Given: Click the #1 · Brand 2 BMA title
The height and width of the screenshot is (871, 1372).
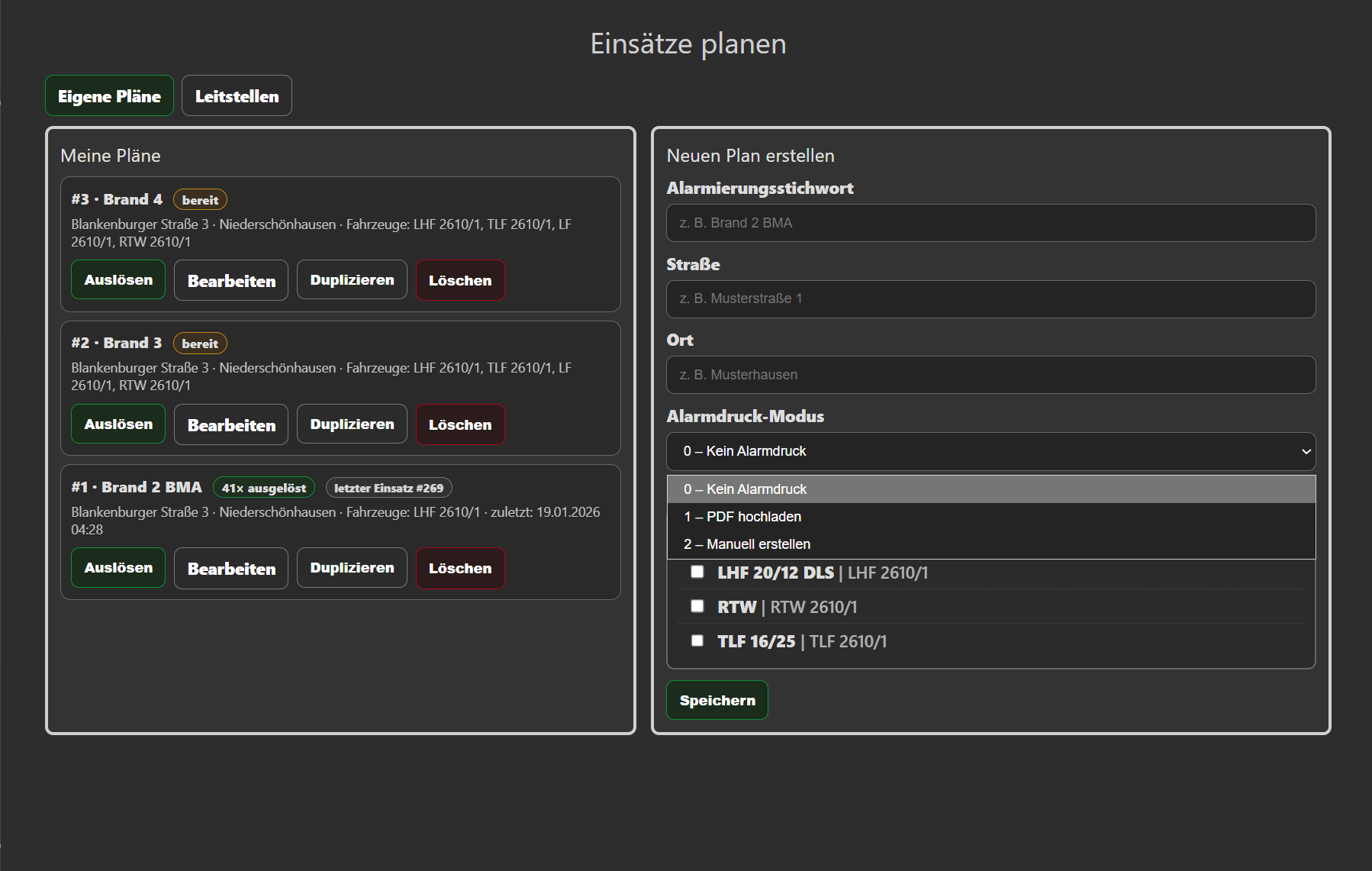Looking at the screenshot, I should click(x=137, y=487).
